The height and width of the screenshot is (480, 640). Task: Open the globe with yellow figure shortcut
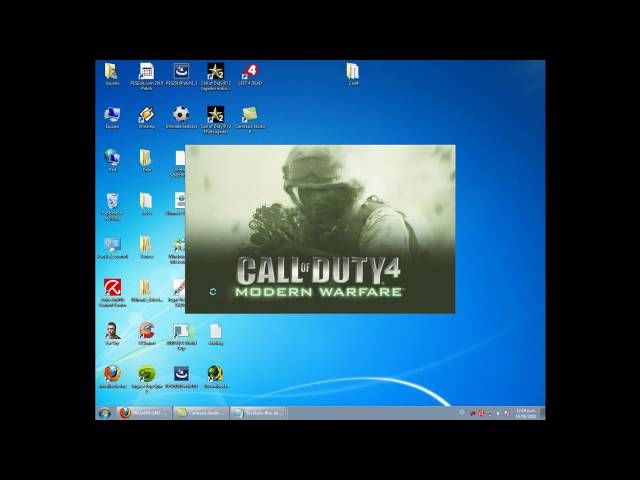click(x=216, y=377)
